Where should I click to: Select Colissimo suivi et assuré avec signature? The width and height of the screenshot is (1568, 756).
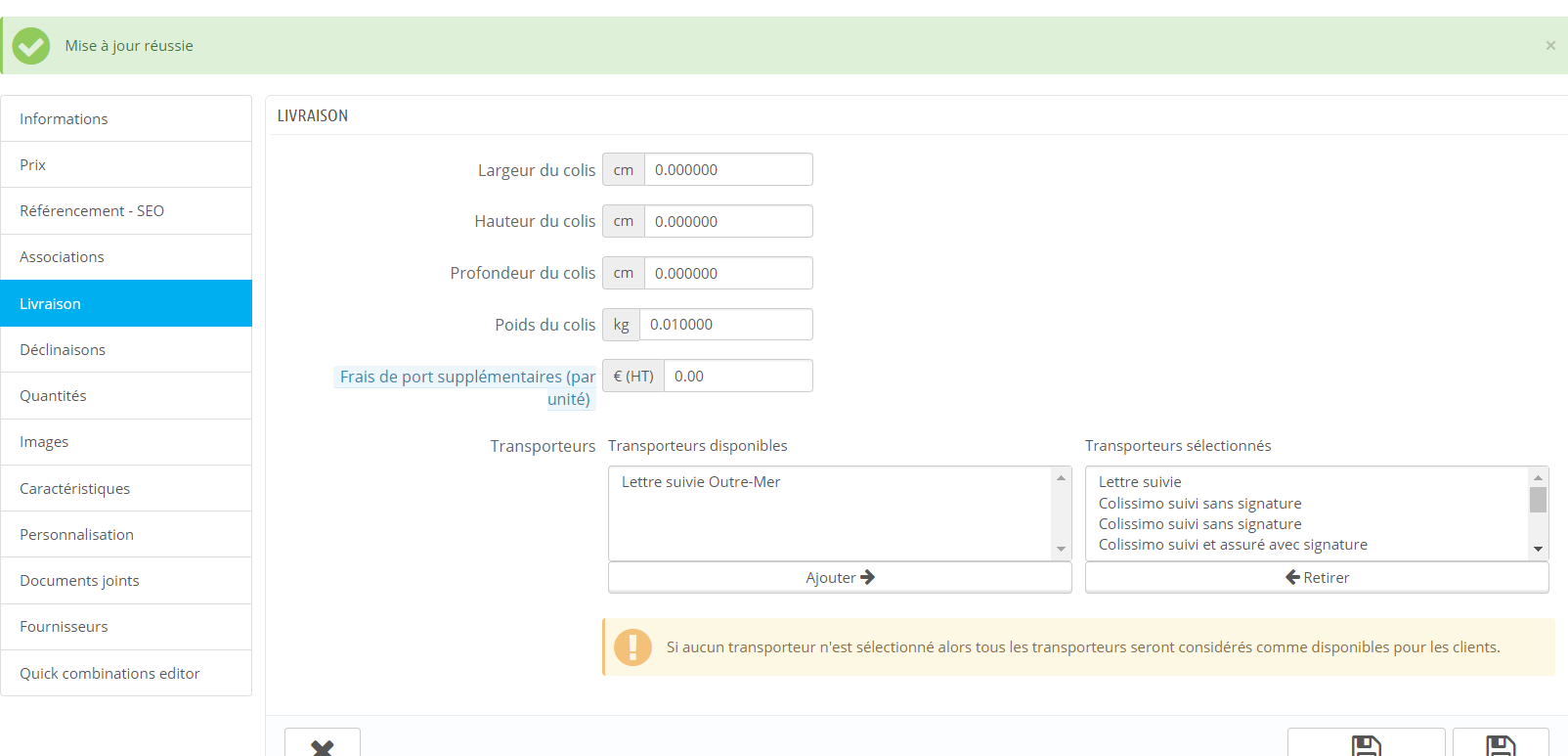[x=1233, y=545]
